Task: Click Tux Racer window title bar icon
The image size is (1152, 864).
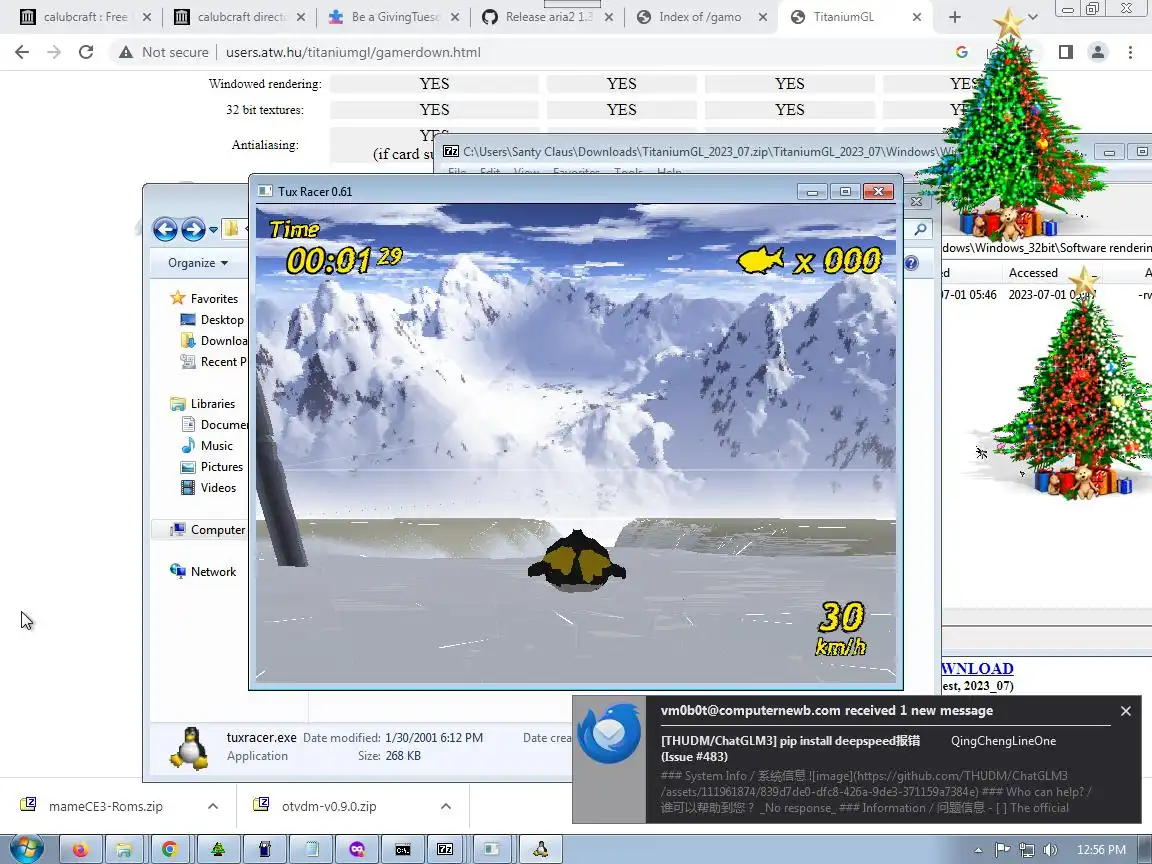Action: coord(265,192)
